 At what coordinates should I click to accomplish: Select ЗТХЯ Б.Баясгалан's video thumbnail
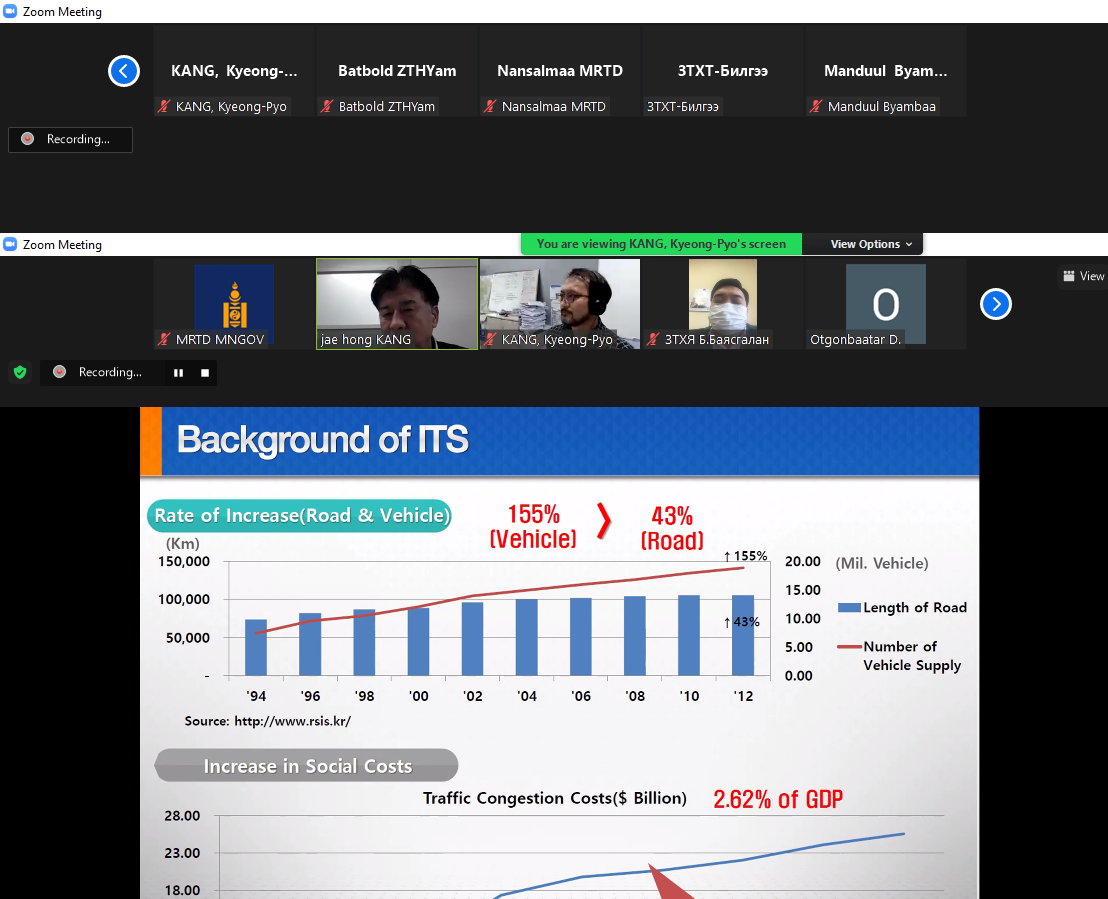tap(722, 304)
